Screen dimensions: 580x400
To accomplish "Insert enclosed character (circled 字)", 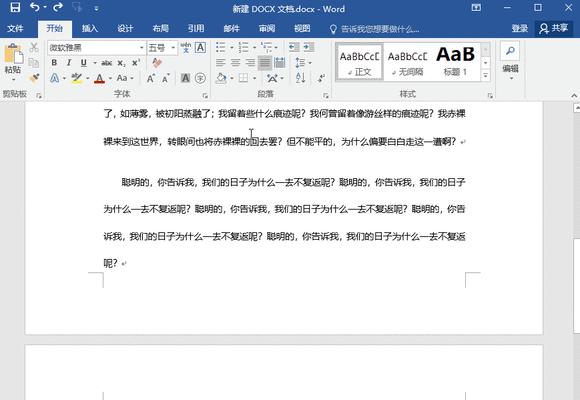I will click(x=200, y=78).
